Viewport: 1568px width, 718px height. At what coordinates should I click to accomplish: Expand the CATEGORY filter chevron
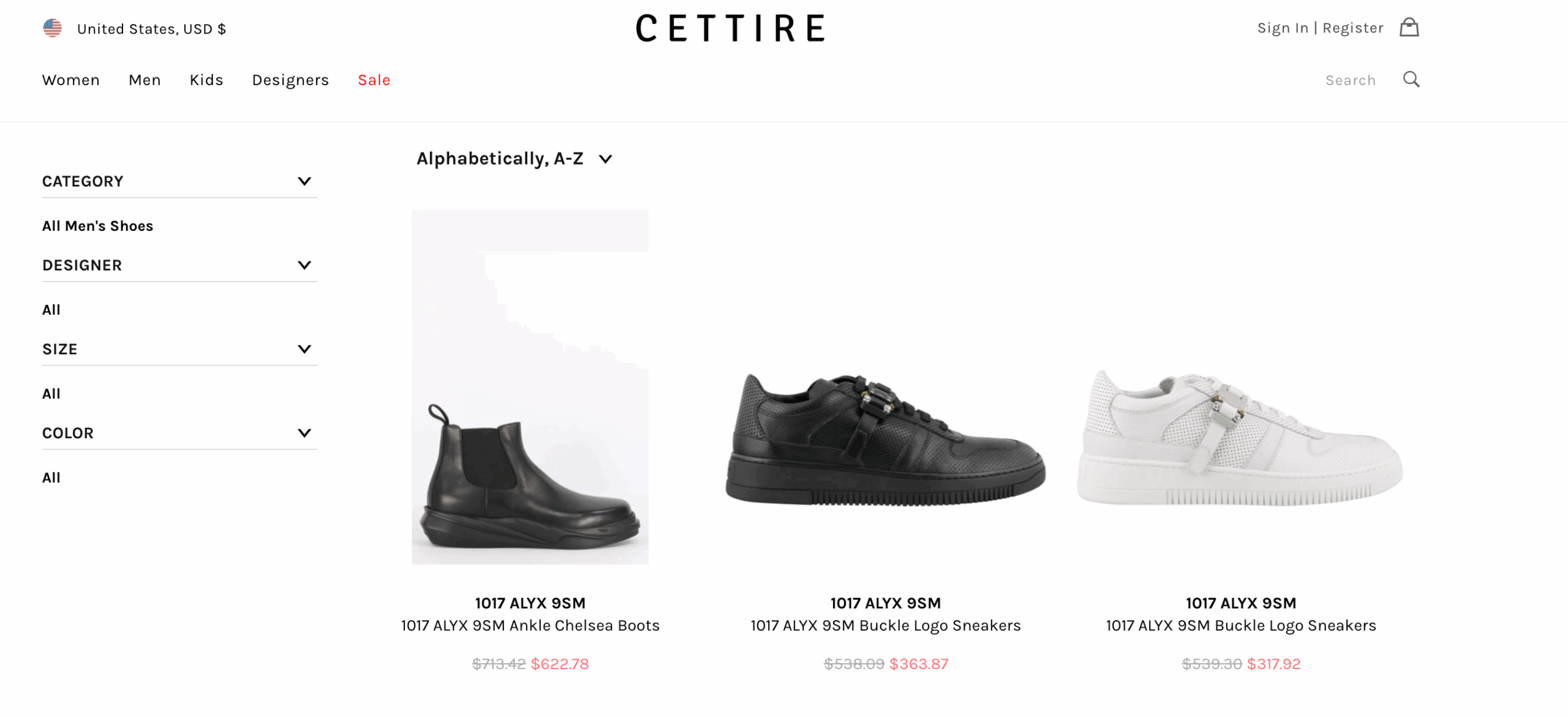click(304, 181)
